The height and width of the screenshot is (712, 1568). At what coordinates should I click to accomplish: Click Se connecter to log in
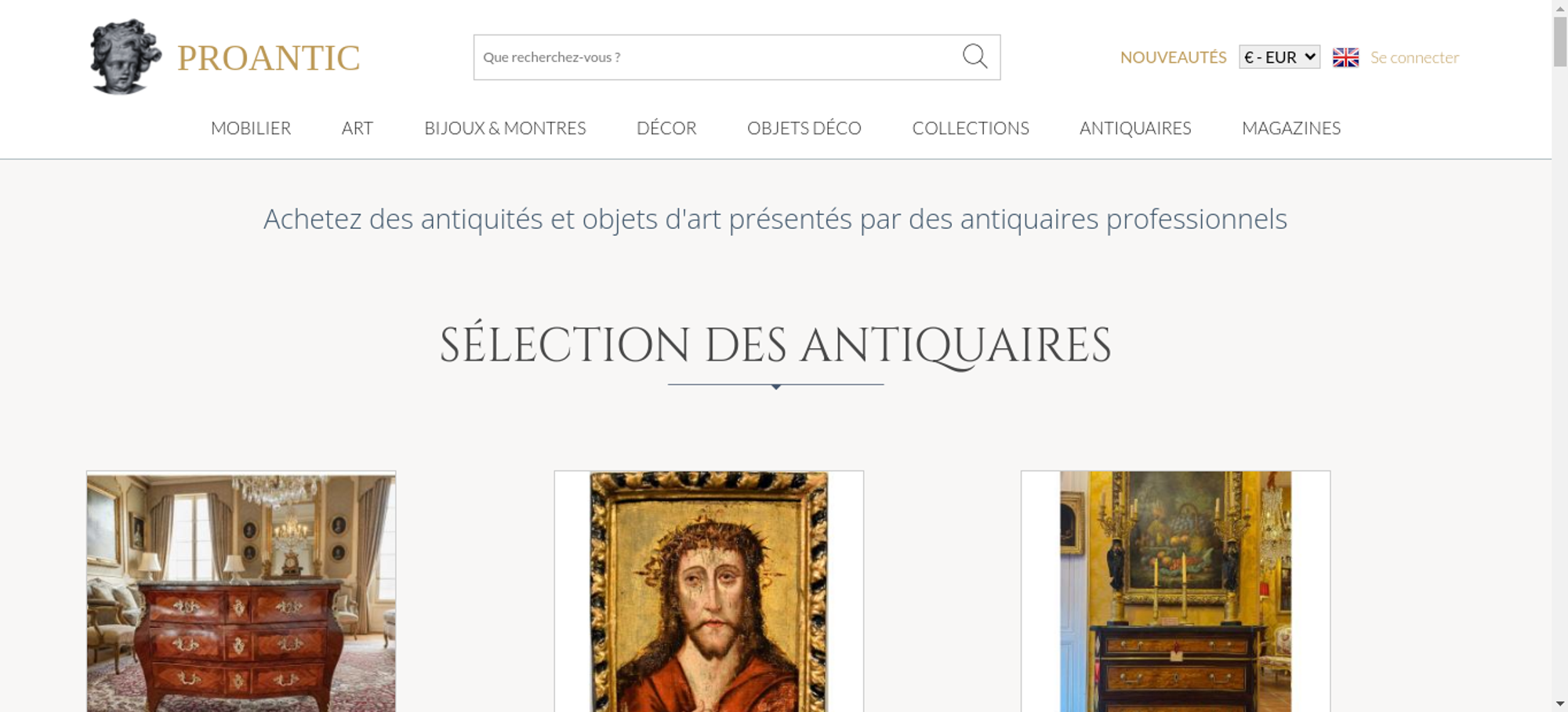[x=1414, y=57]
